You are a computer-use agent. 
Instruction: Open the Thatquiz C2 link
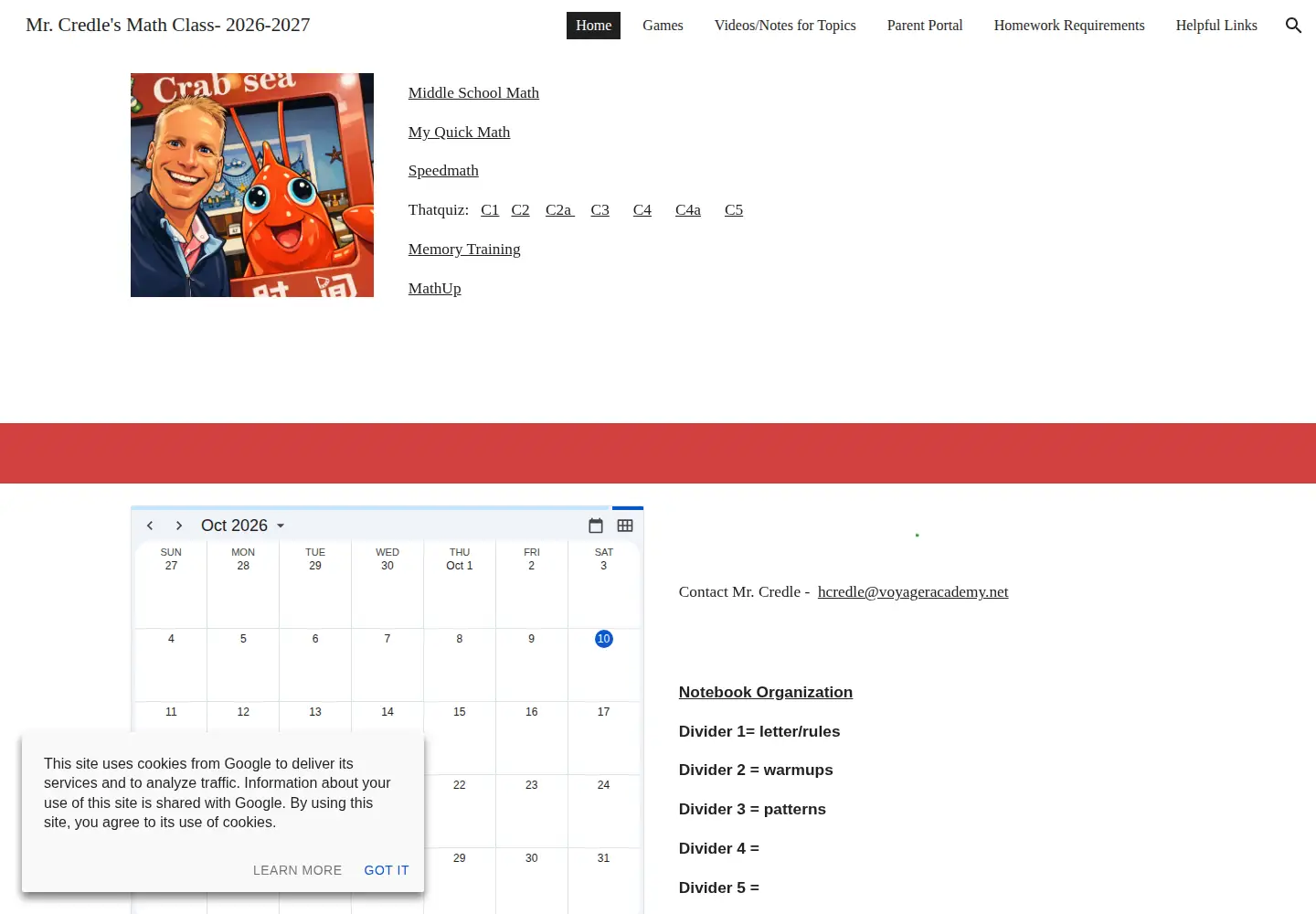coord(520,210)
